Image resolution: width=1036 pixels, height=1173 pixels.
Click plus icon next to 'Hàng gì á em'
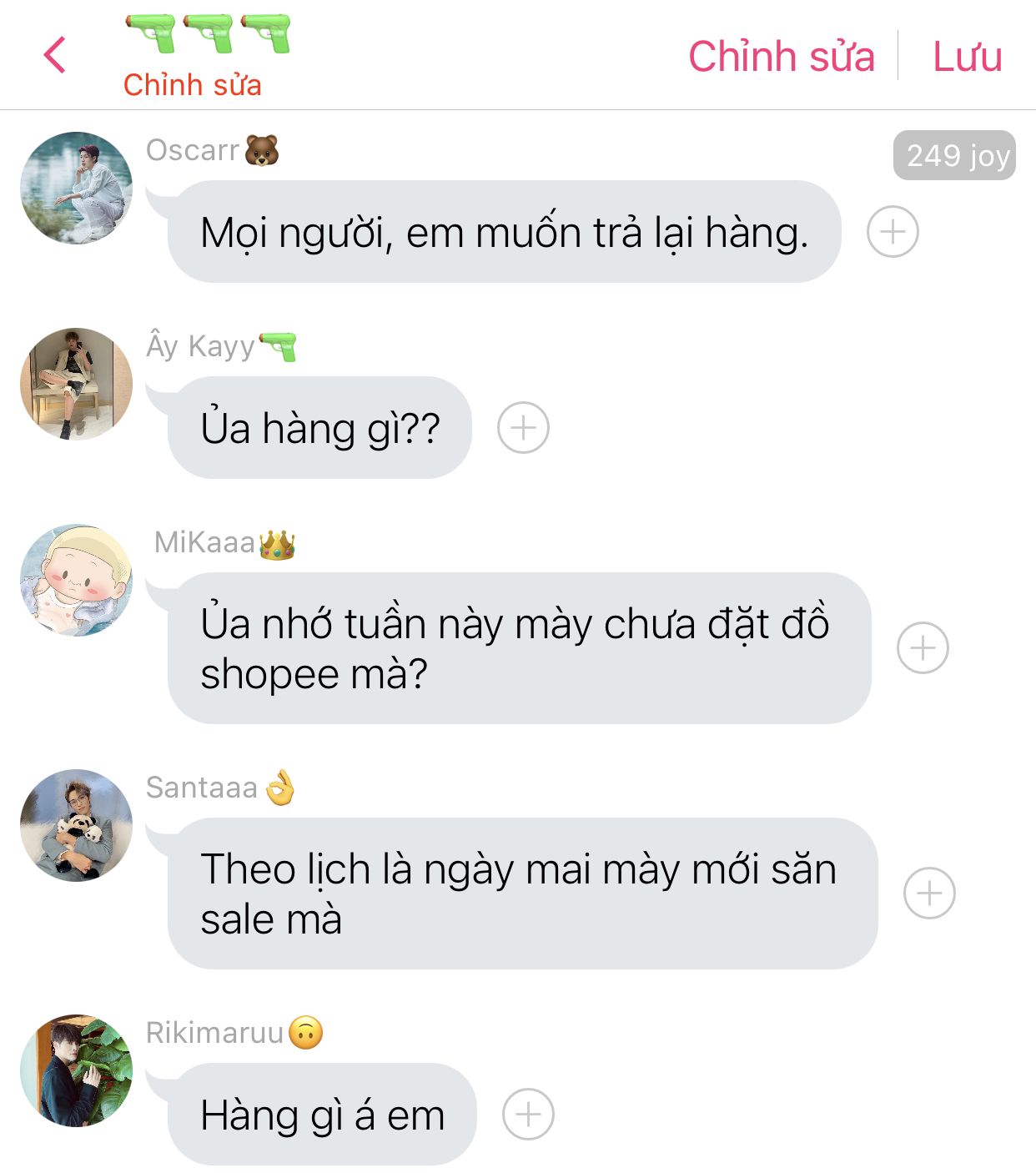pos(528,1114)
